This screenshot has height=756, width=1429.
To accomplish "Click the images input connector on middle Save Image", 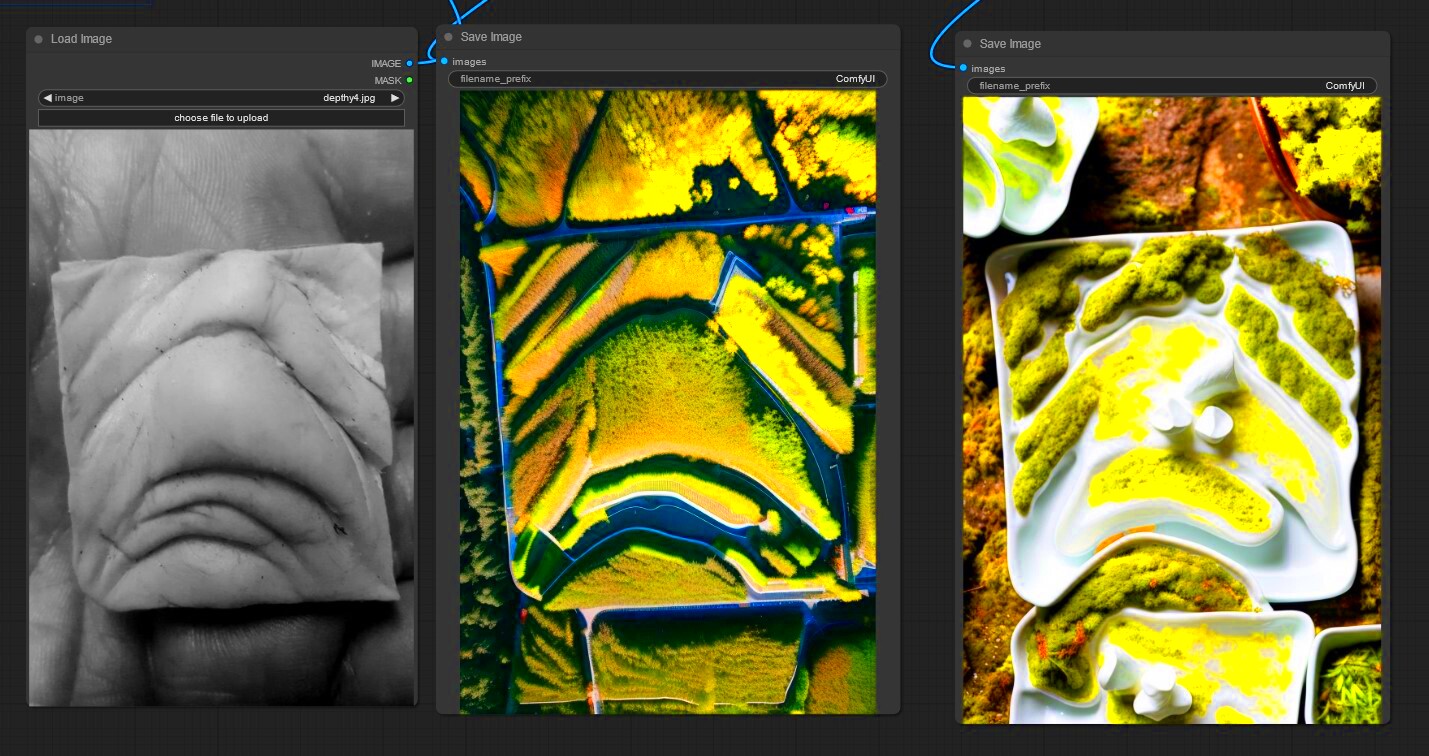I will [x=445, y=61].
